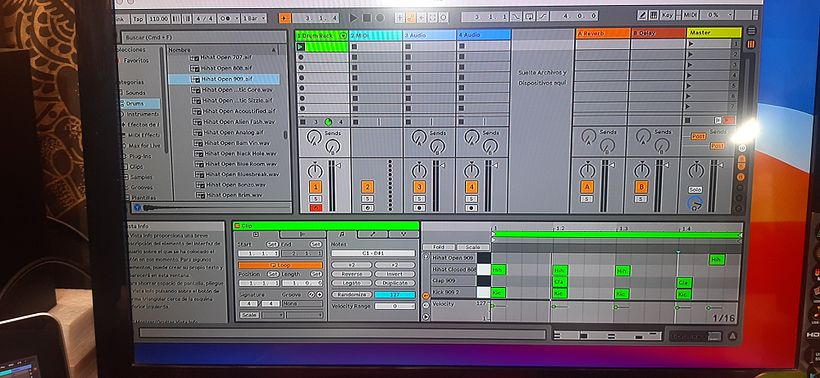The width and height of the screenshot is (820, 378).
Task: Arm track 1 Drum Rack for recording
Action: [x=315, y=208]
